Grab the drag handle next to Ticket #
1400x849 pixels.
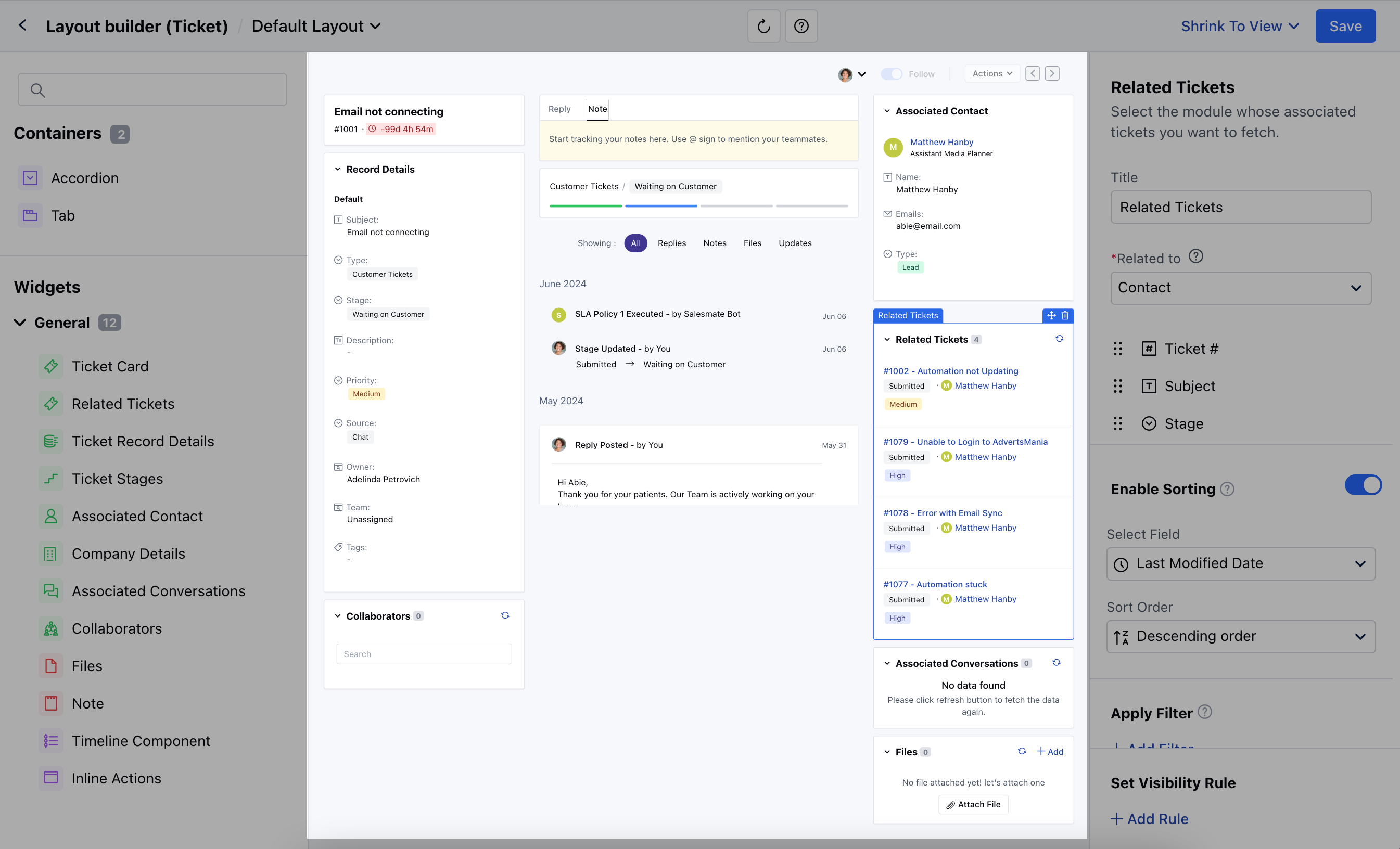click(1117, 349)
